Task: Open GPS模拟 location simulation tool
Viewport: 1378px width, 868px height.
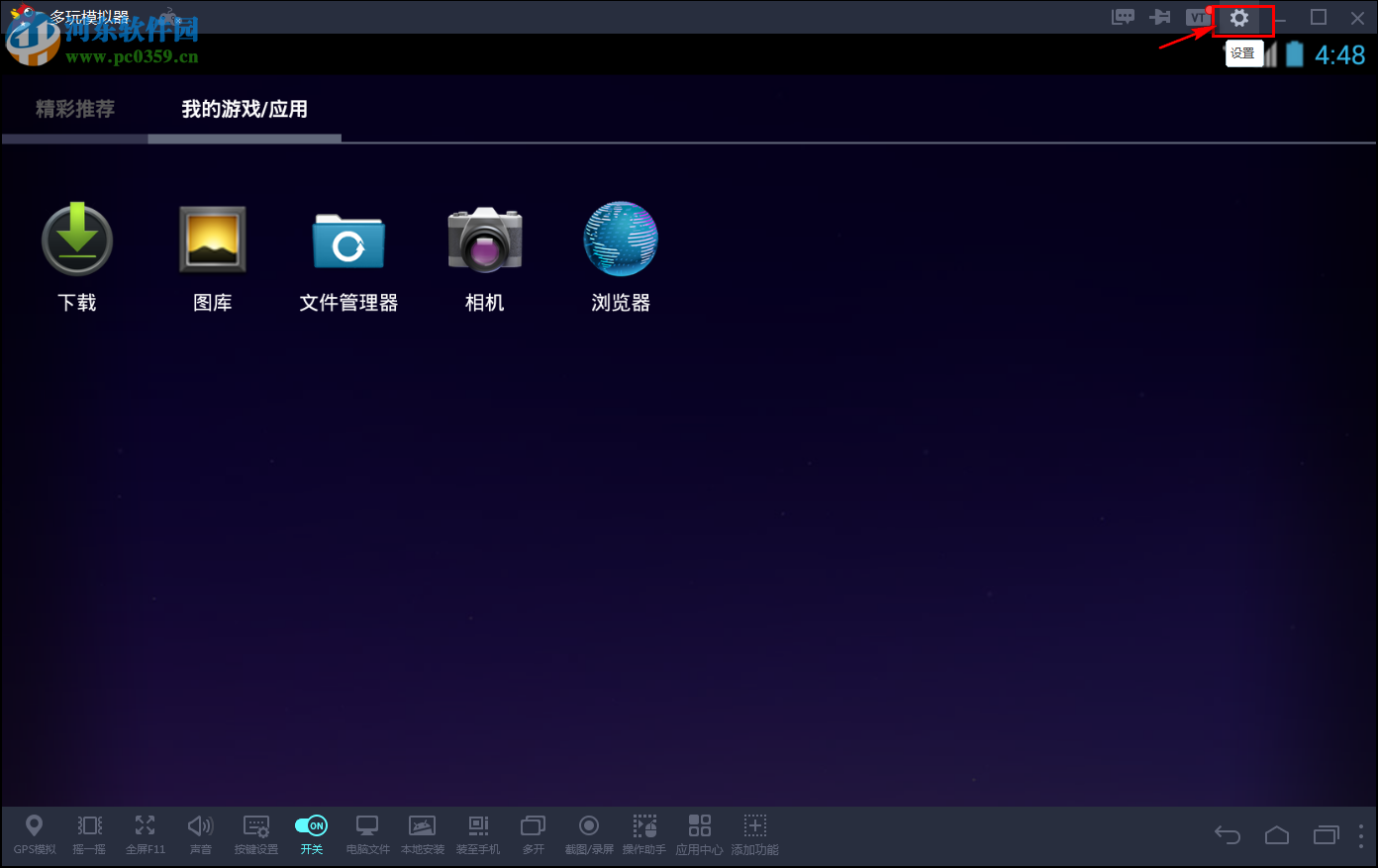Action: (35, 834)
